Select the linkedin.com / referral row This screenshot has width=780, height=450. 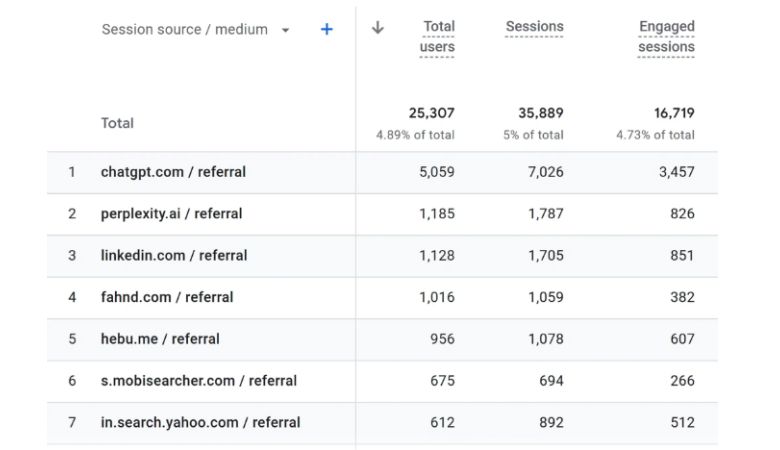tap(173, 256)
